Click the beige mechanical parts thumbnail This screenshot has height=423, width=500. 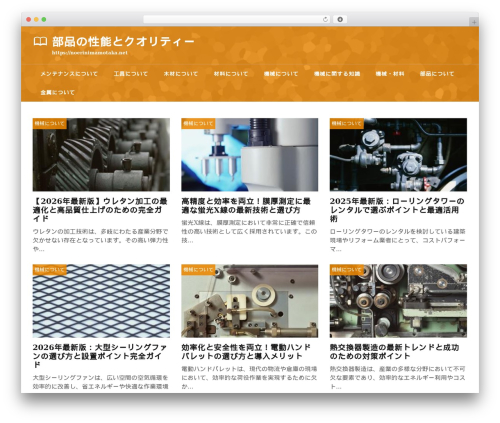tap(250, 301)
